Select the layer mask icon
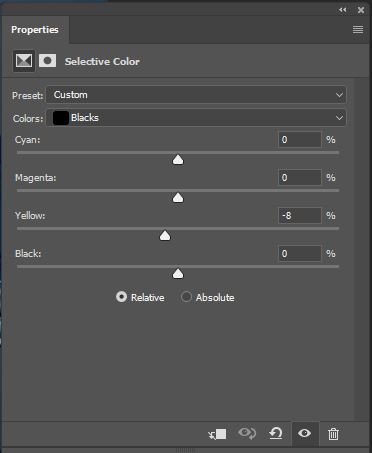Viewport: 372px width, 453px height. click(x=47, y=61)
